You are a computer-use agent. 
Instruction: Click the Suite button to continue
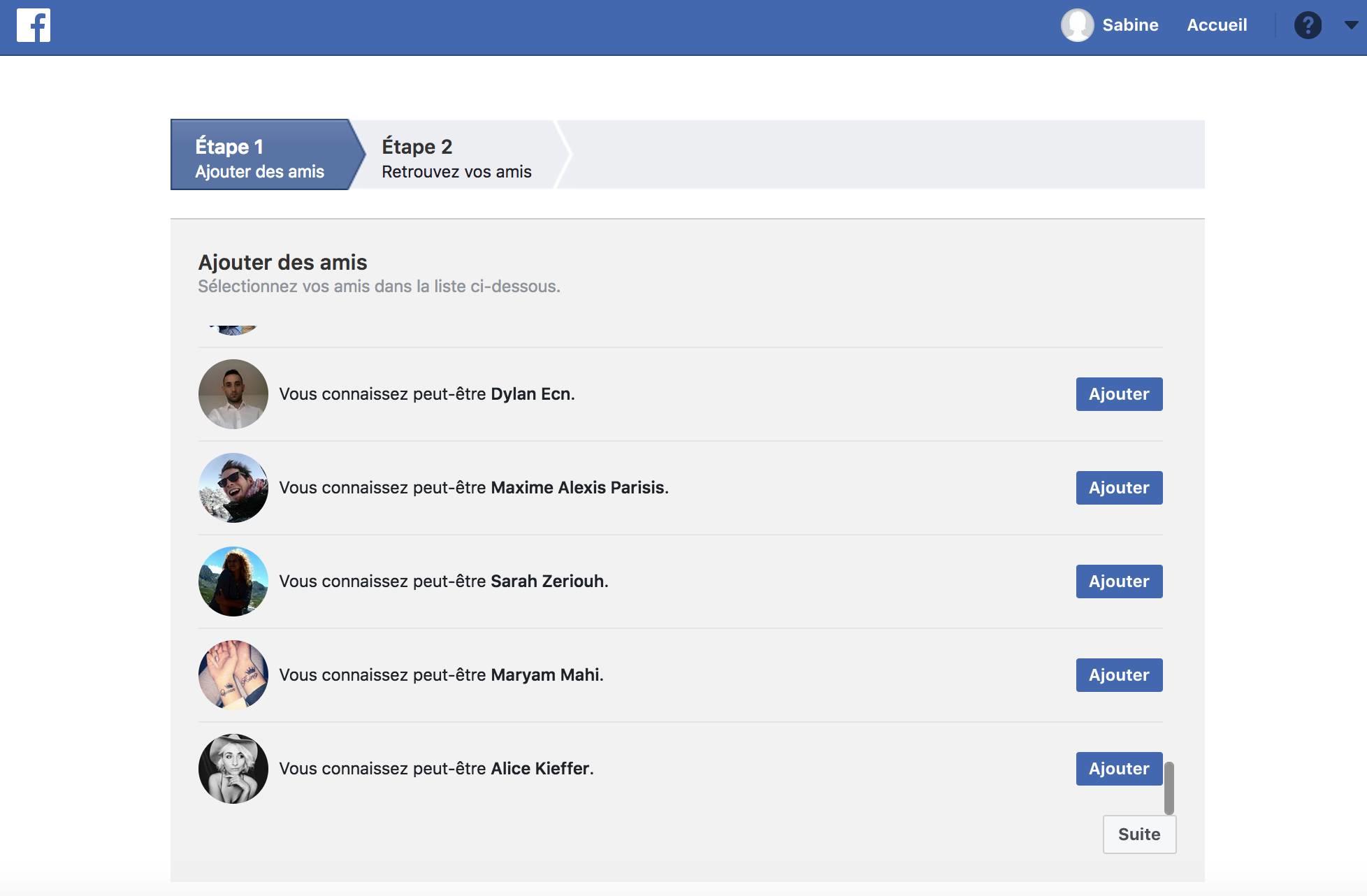coord(1139,834)
